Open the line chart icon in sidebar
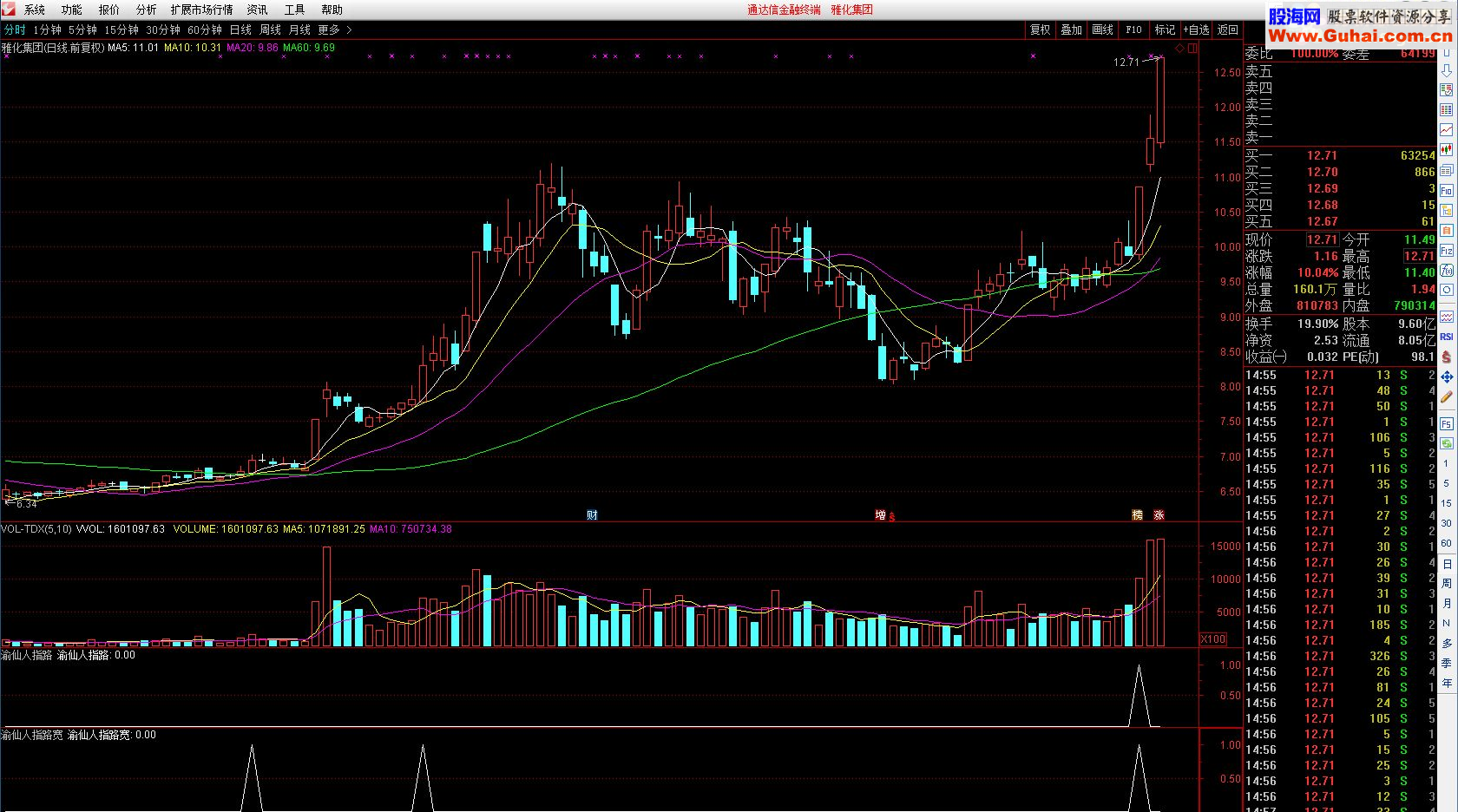Viewport: 1458px width, 812px height. (1447, 129)
